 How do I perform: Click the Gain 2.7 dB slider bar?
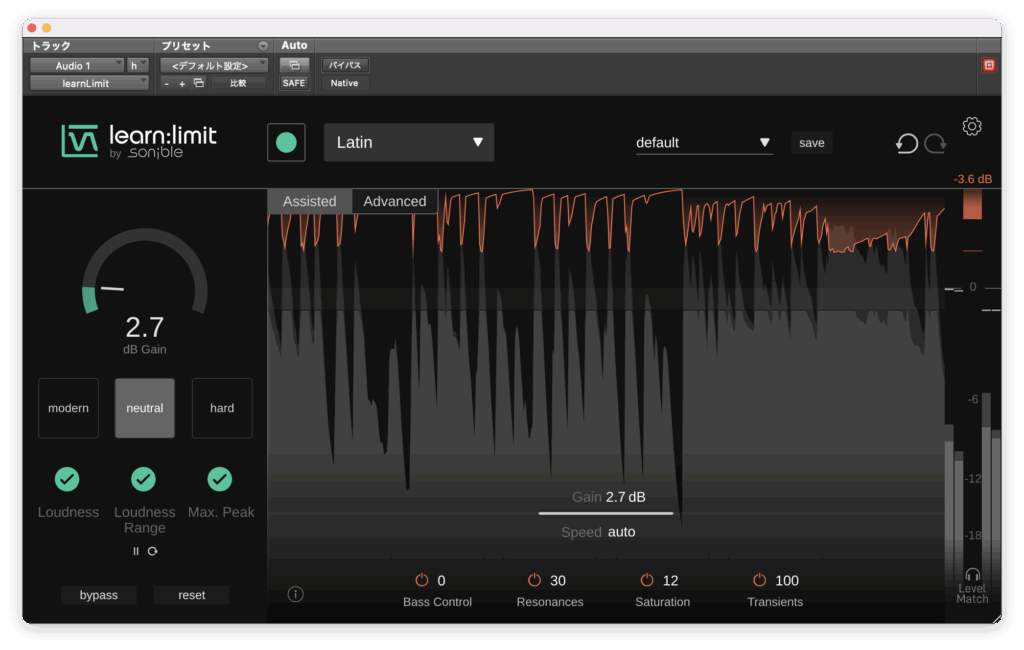click(x=606, y=513)
